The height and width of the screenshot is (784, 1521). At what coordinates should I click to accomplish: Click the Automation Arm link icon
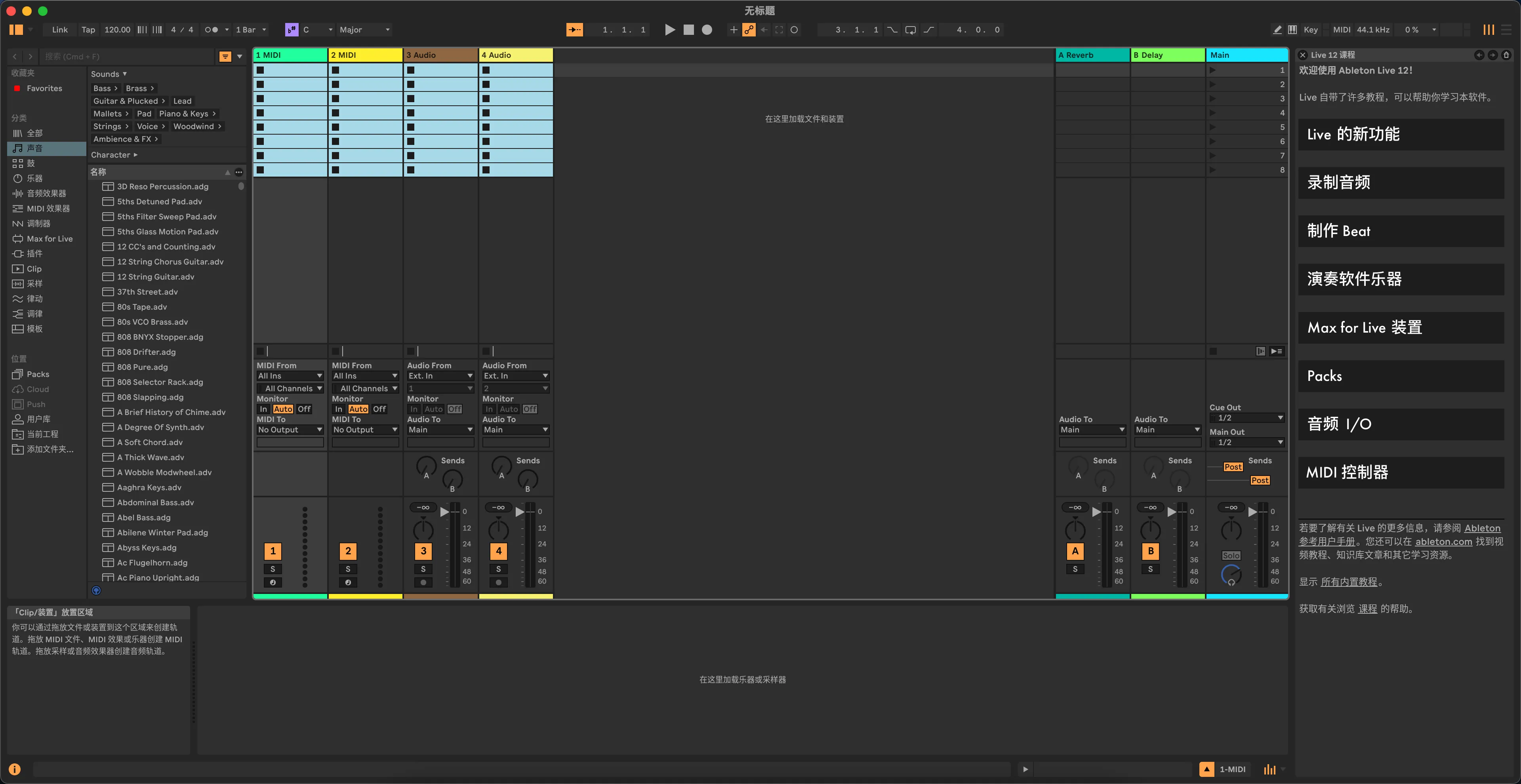pos(749,30)
